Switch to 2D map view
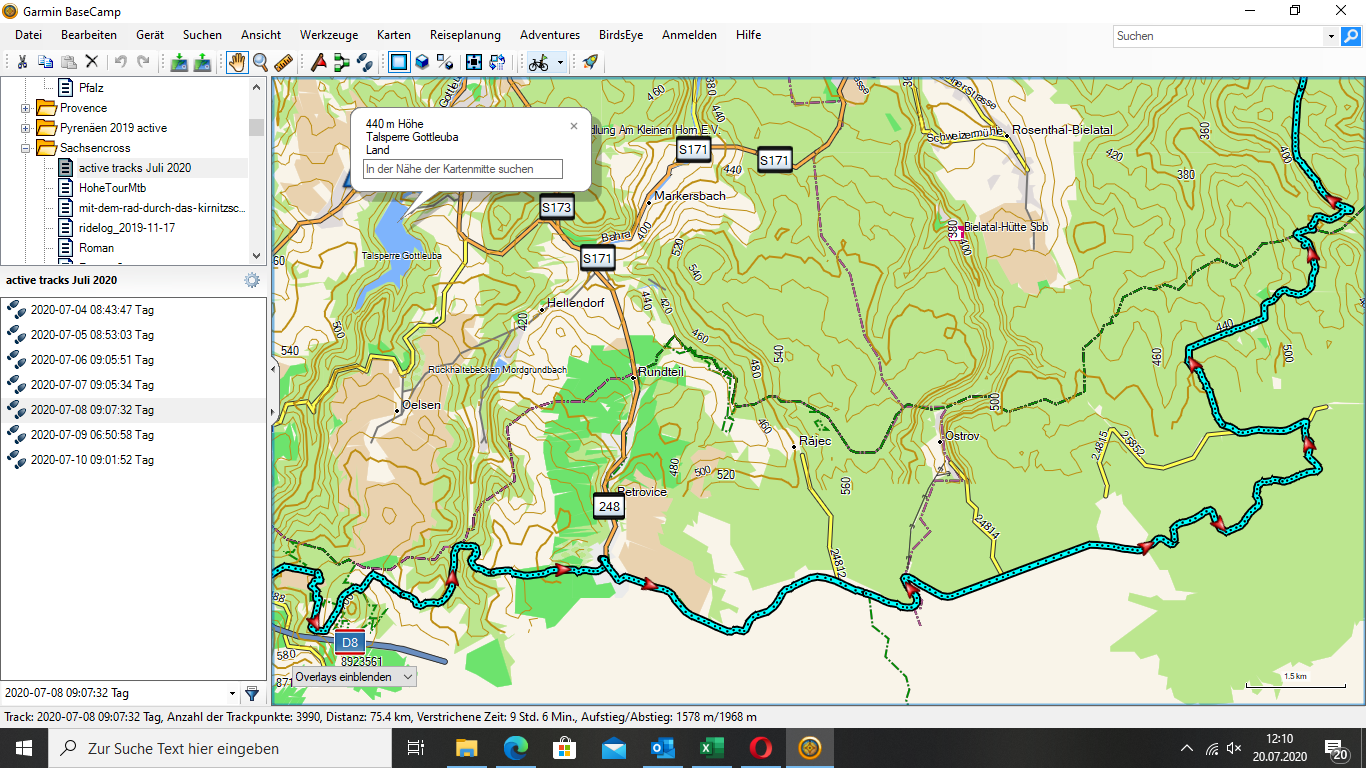 point(399,62)
